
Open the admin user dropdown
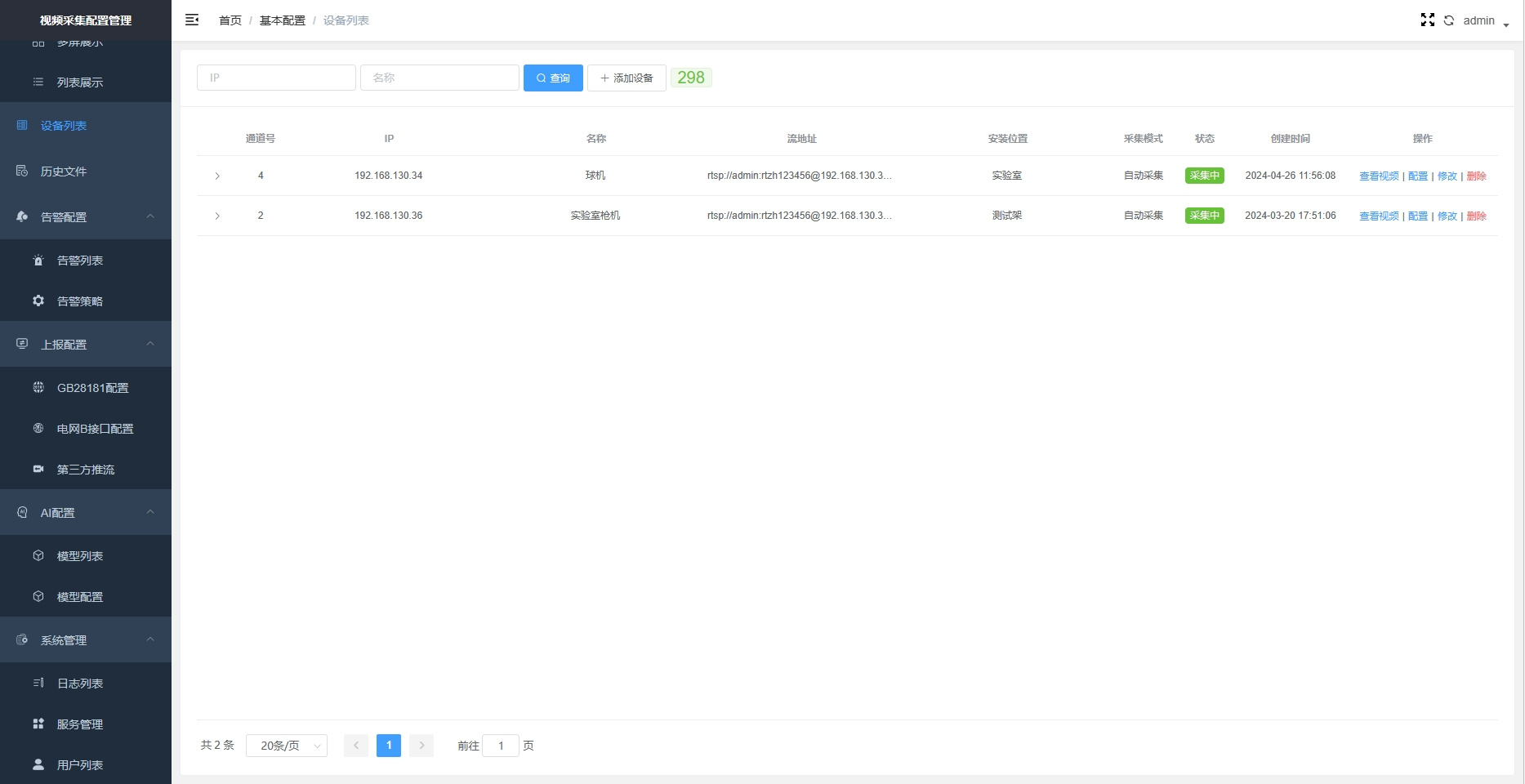[1485, 21]
